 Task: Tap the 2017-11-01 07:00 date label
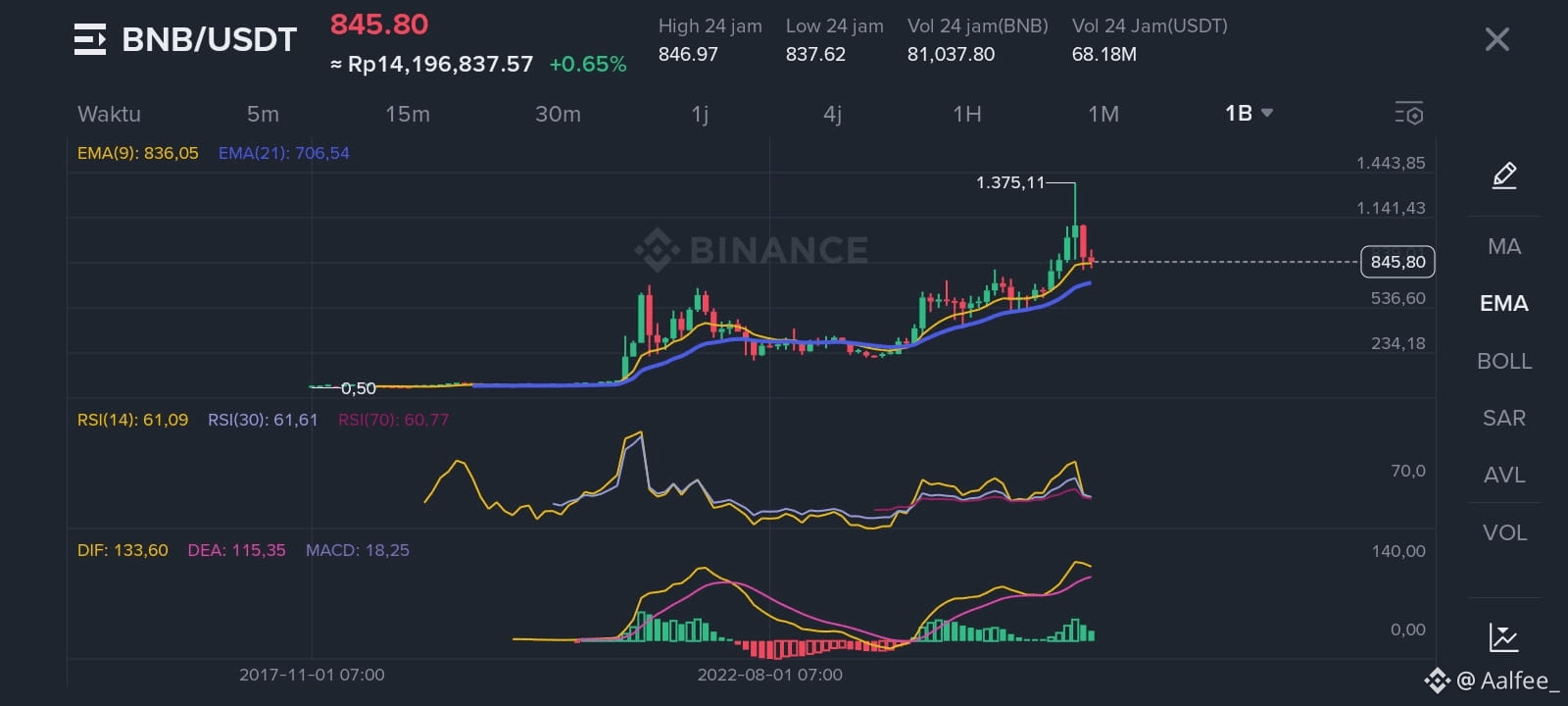click(x=312, y=675)
